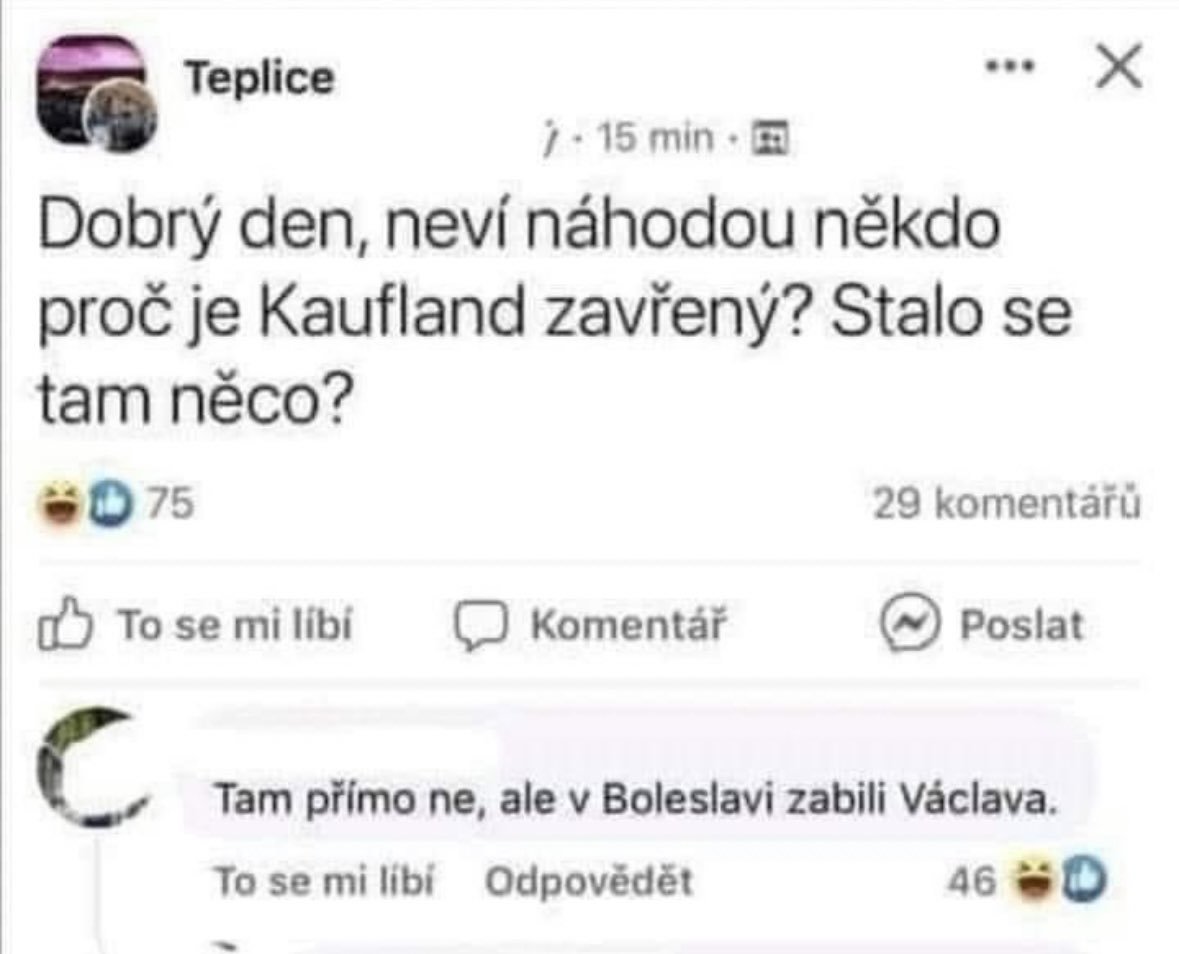Viewport: 1179px width, 954px height.
Task: Click Odpovědět to reply to the comment
Action: 588,881
